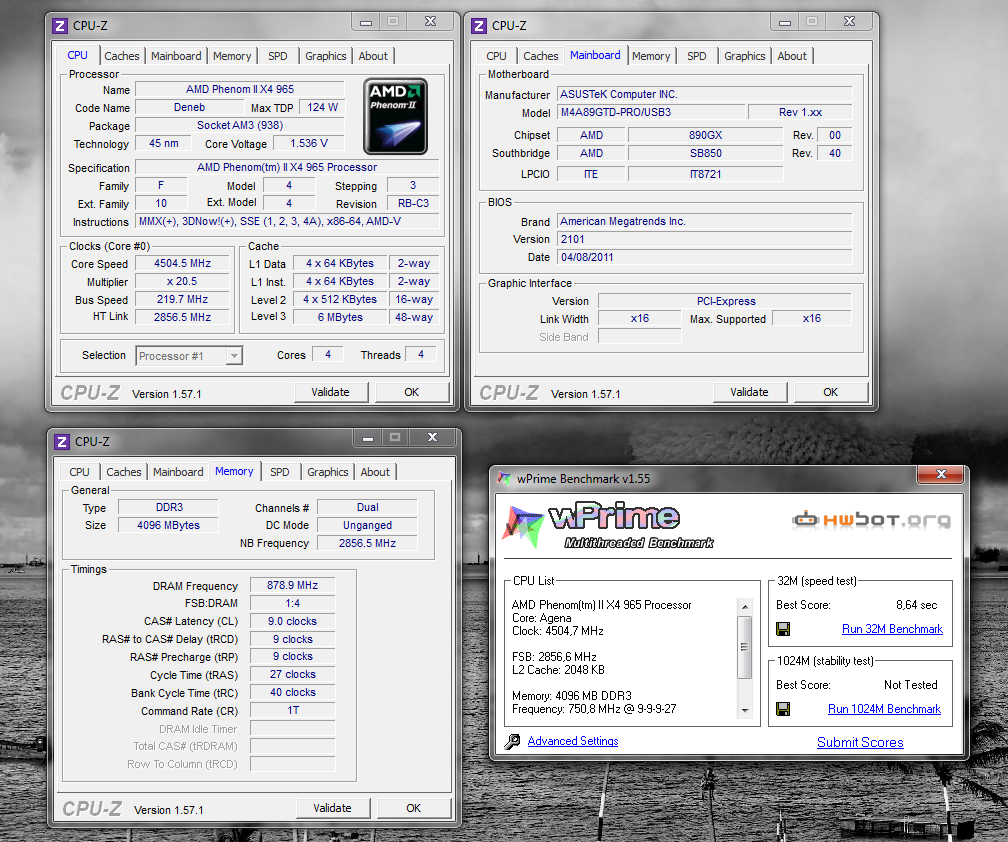
Task: Click the wrench icon beside Advanced Settings
Action: coord(512,742)
